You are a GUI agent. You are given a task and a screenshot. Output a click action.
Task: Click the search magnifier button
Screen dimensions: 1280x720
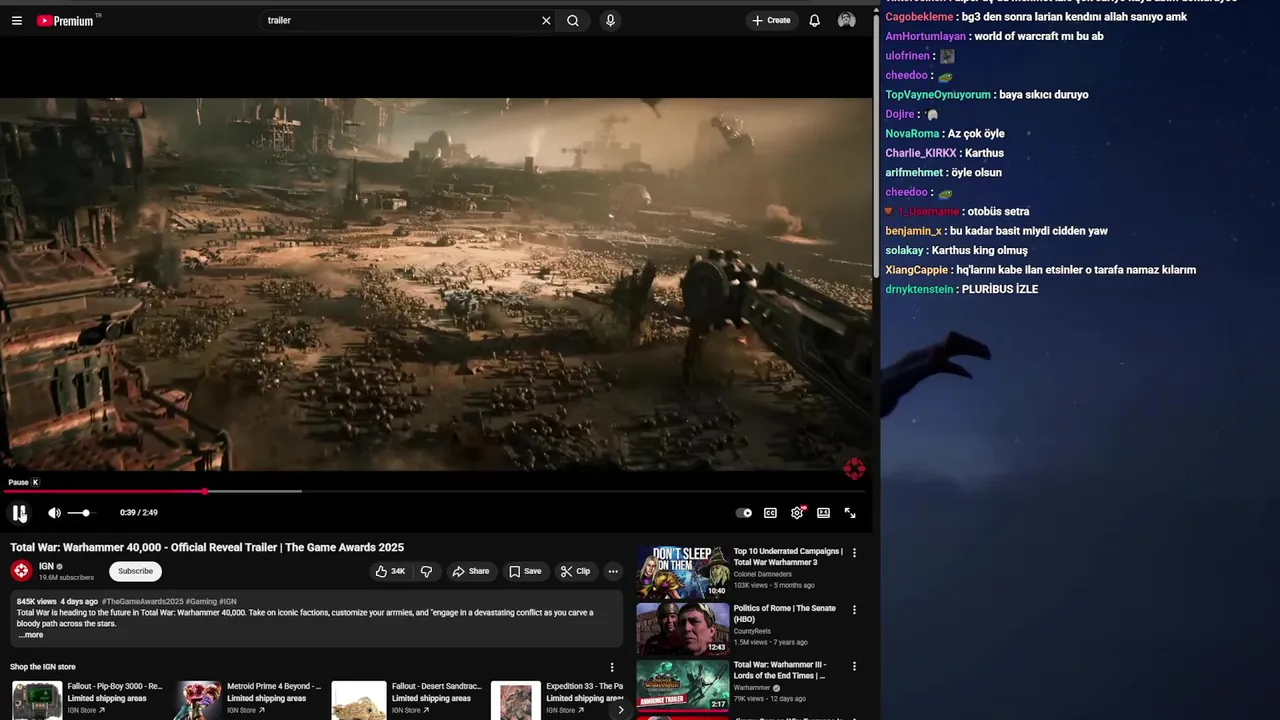pyautogui.click(x=573, y=20)
